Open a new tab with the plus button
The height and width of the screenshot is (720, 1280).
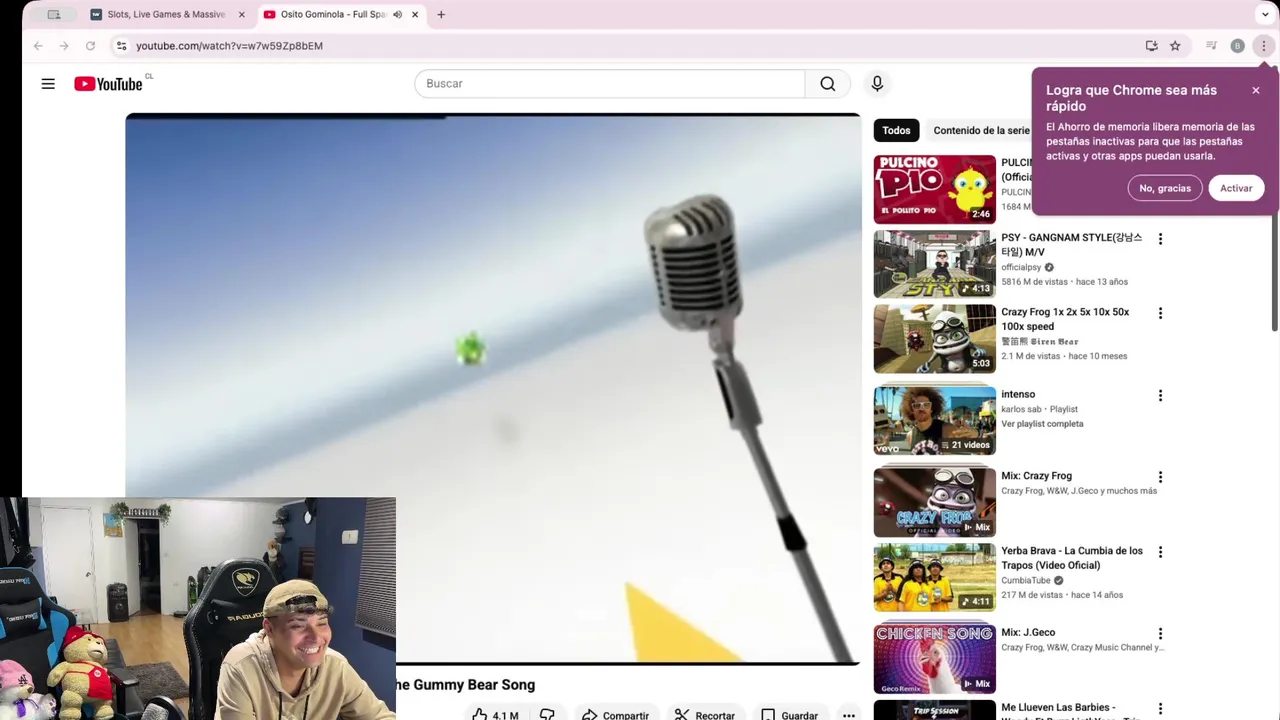click(x=441, y=15)
